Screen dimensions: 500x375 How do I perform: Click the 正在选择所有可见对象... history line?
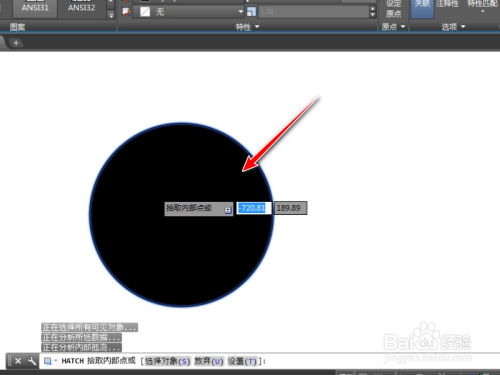pyautogui.click(x=90, y=327)
